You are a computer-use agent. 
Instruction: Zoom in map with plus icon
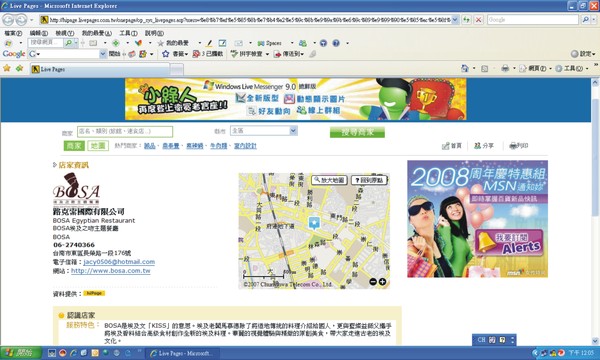[382, 282]
